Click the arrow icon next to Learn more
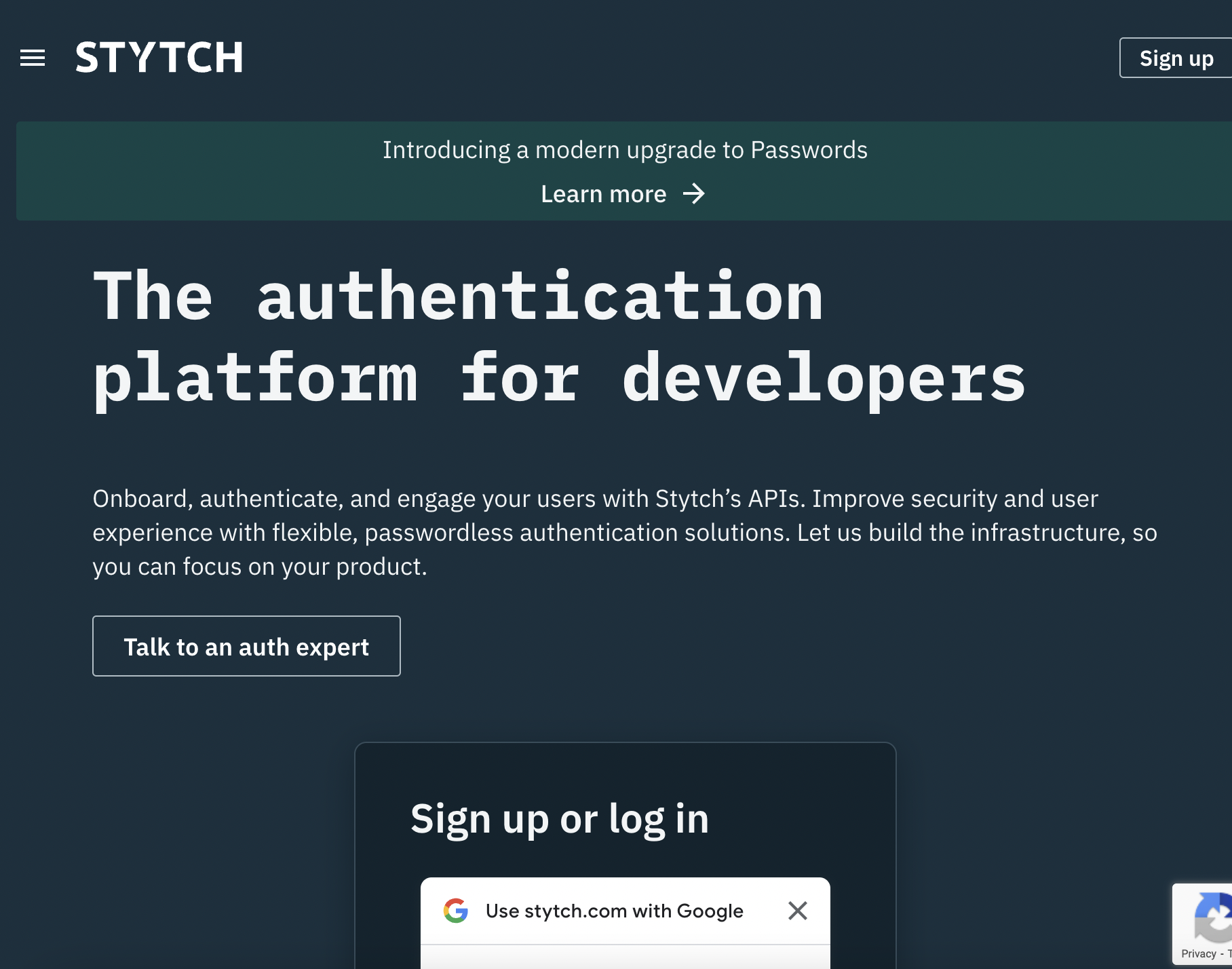The image size is (1232, 969). click(x=694, y=194)
